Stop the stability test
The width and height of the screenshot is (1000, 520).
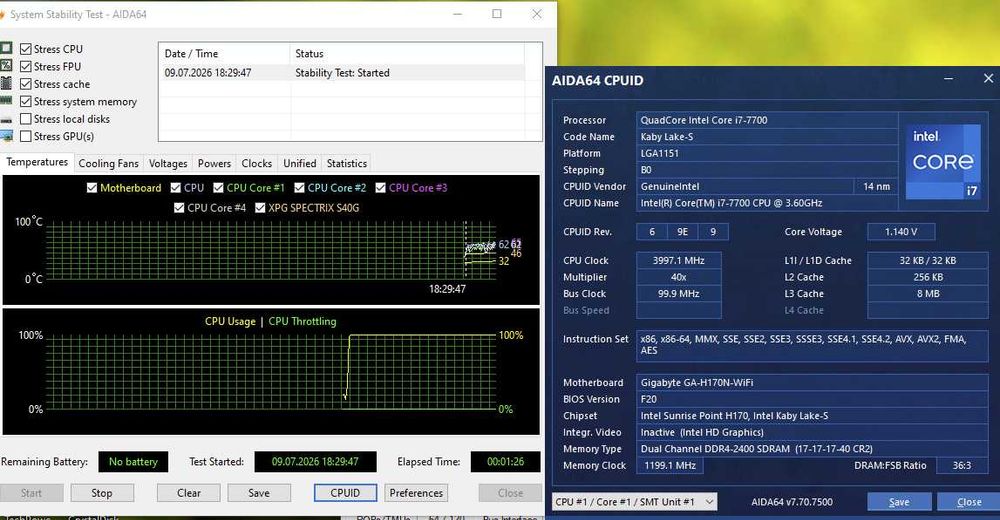tap(102, 493)
